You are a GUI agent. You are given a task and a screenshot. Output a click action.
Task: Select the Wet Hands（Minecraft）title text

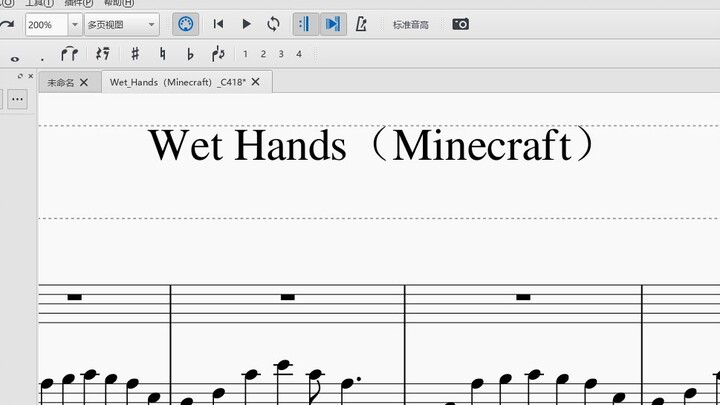pos(372,146)
